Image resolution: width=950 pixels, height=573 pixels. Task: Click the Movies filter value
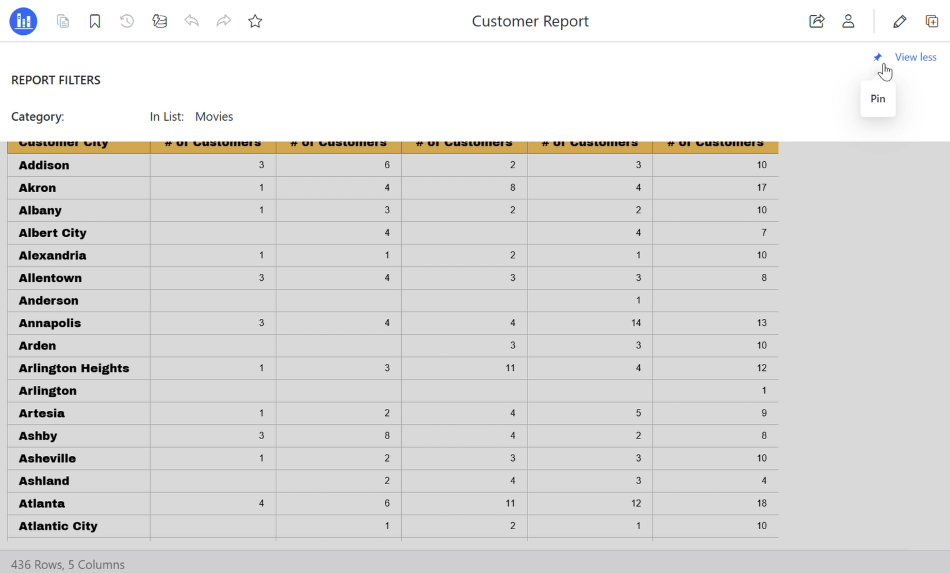click(x=214, y=116)
